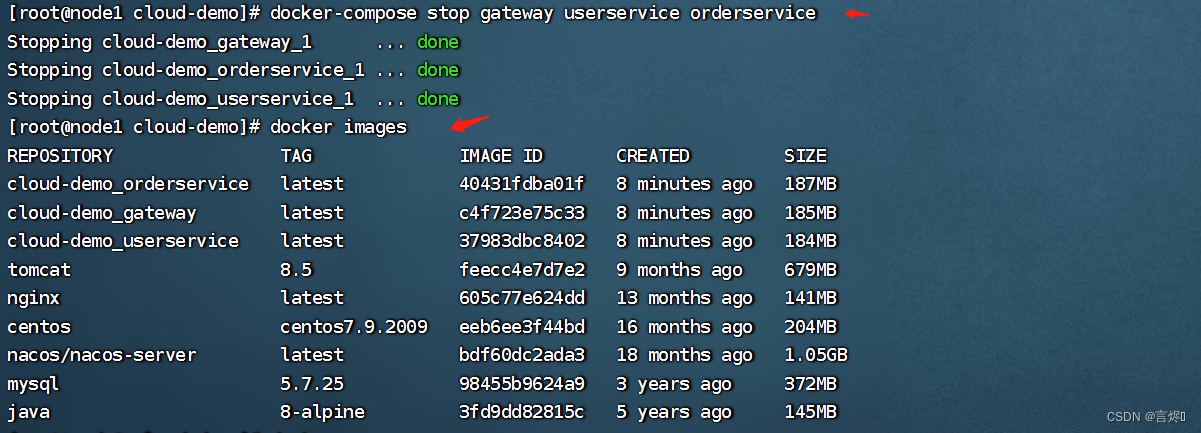Click size 187MB of orderservice image
Image resolution: width=1201 pixels, height=433 pixels.
coord(811,184)
